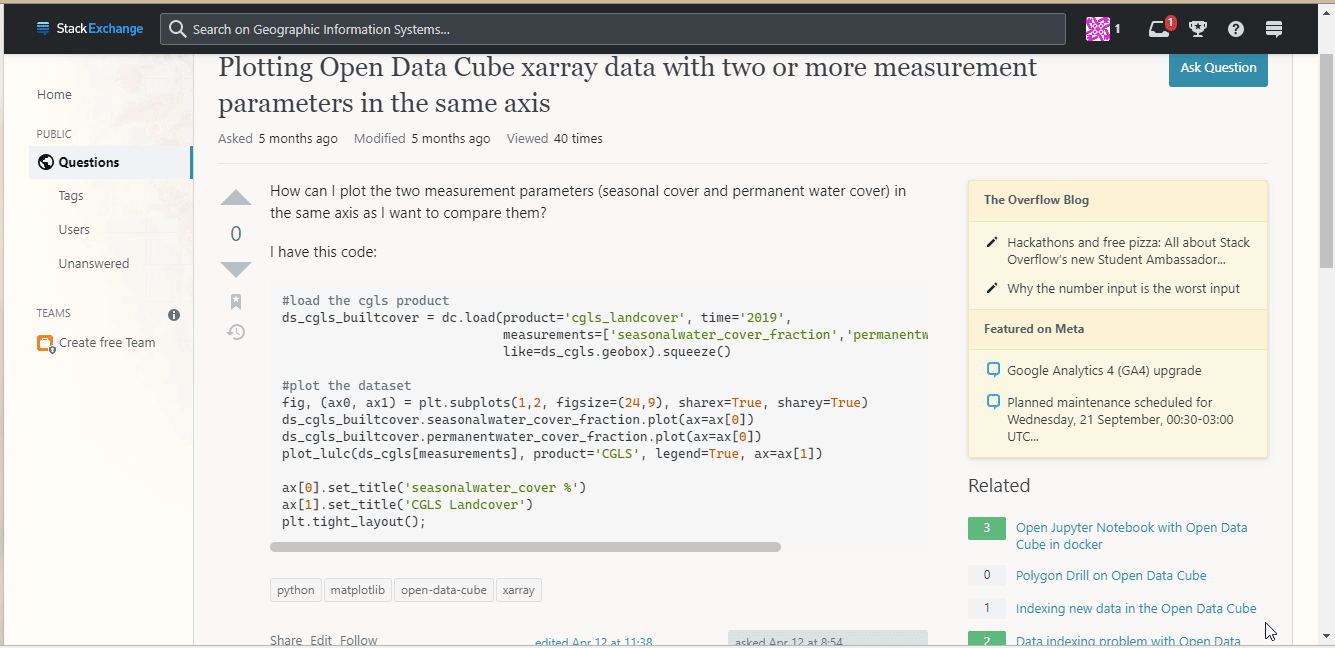Open the Create free Team link

tap(106, 343)
